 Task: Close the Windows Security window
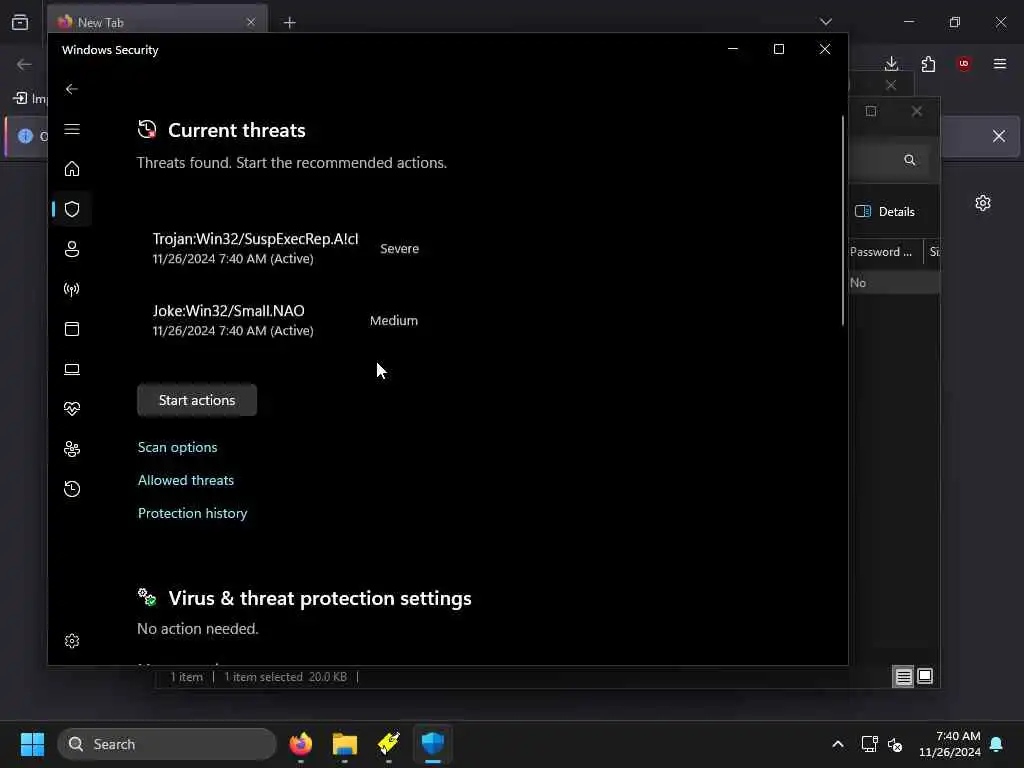coord(825,49)
